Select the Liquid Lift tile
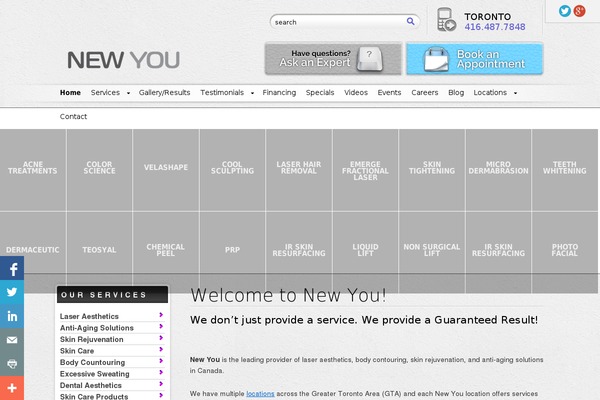Viewport: 600px width, 400px height. pyautogui.click(x=365, y=250)
